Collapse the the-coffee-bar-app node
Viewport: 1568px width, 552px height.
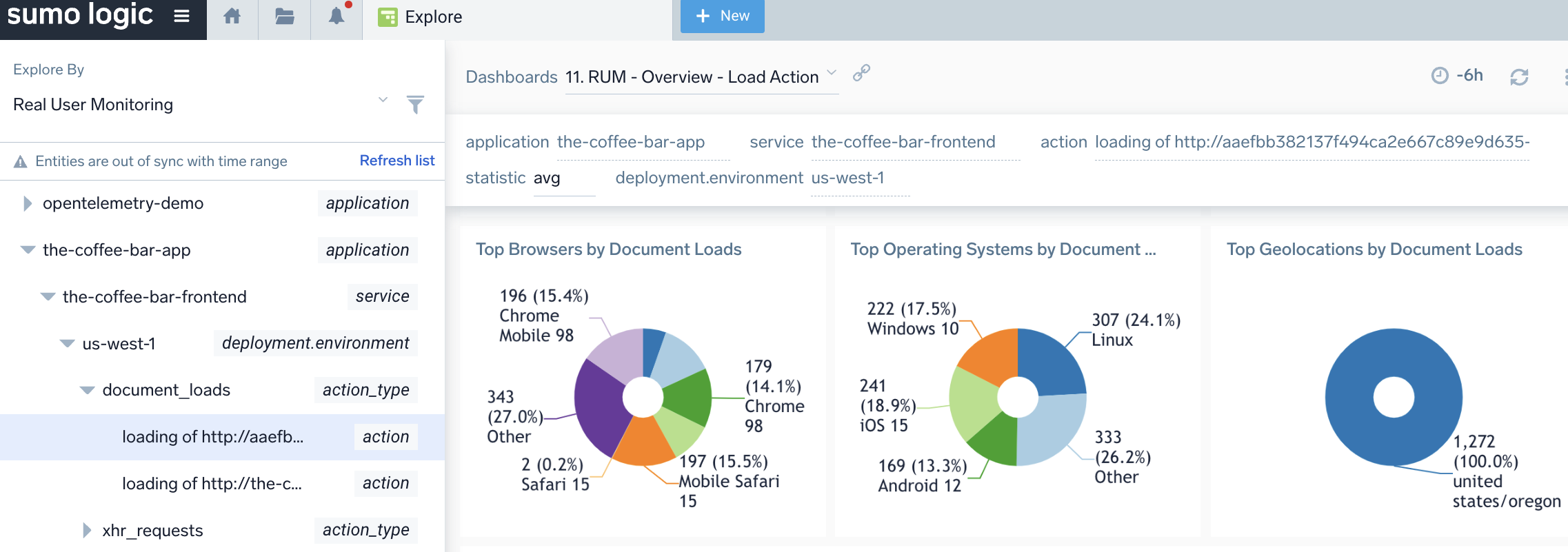coord(28,250)
